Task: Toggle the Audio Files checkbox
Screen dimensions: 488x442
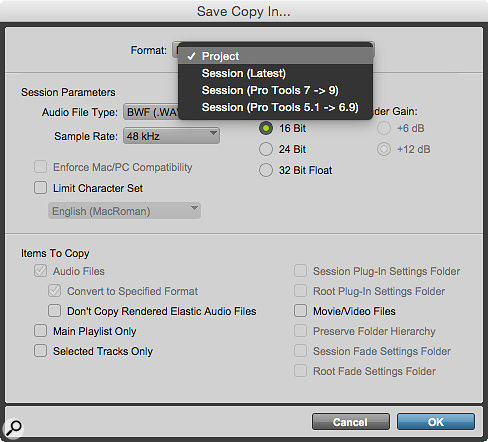Action: coord(40,271)
